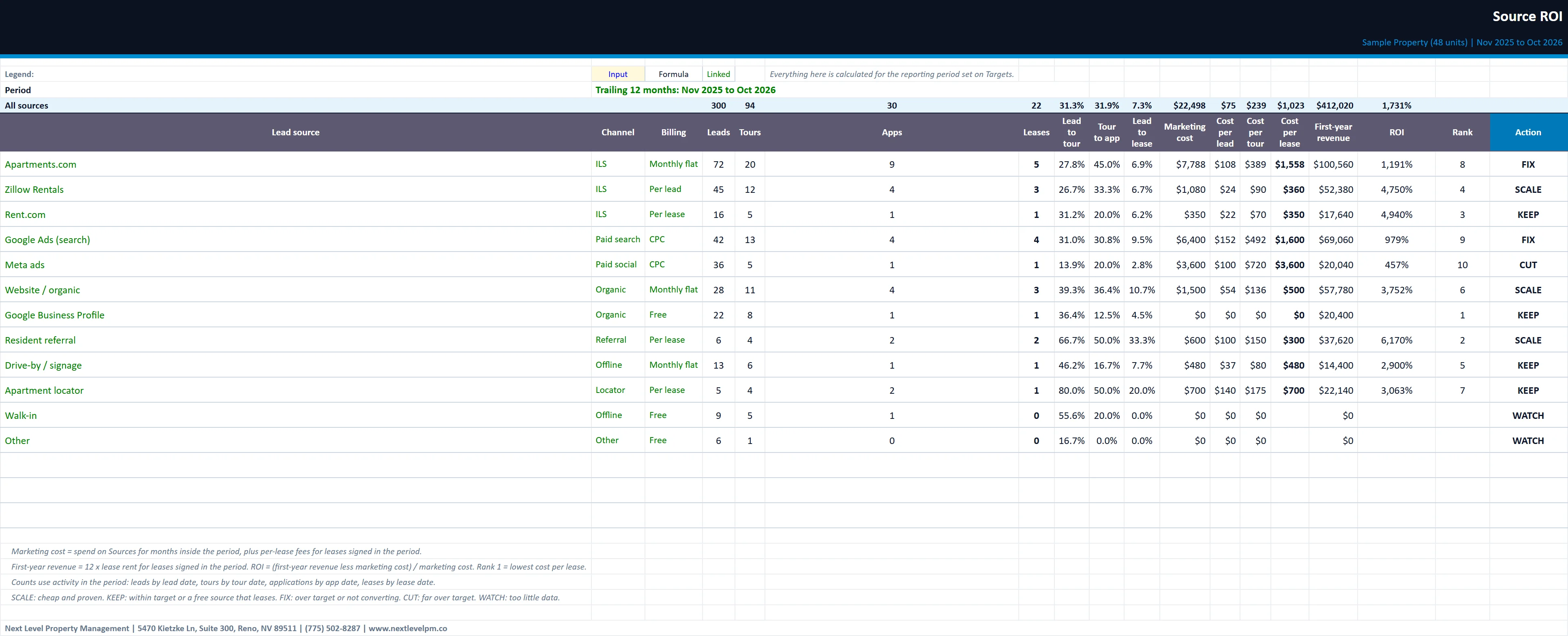Select the Next Level Property Management footer

tap(226, 628)
